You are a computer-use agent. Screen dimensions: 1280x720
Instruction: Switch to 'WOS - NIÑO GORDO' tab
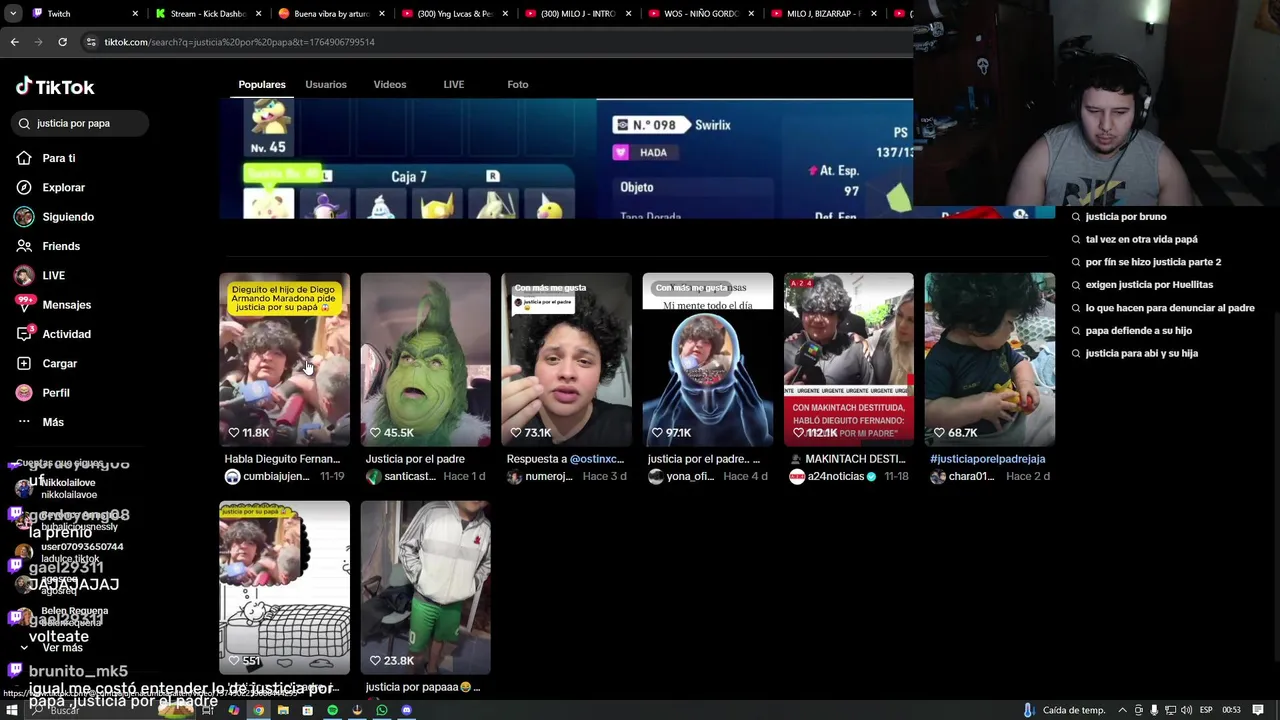pyautogui.click(x=700, y=14)
